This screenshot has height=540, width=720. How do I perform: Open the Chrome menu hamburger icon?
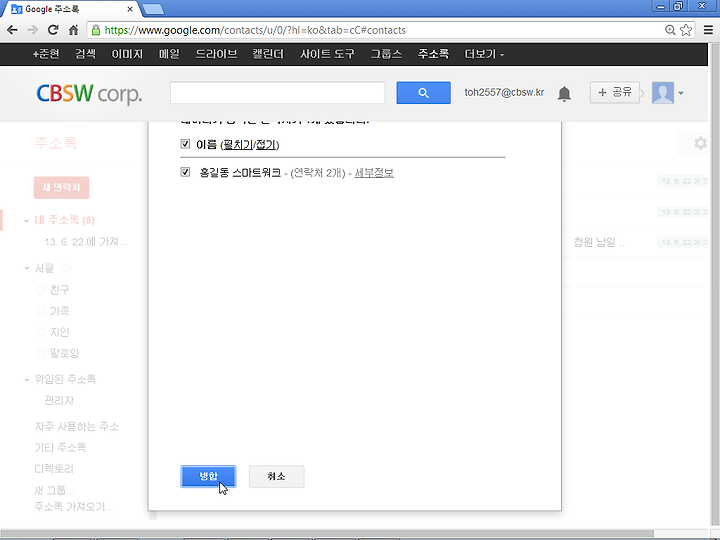pyautogui.click(x=709, y=30)
